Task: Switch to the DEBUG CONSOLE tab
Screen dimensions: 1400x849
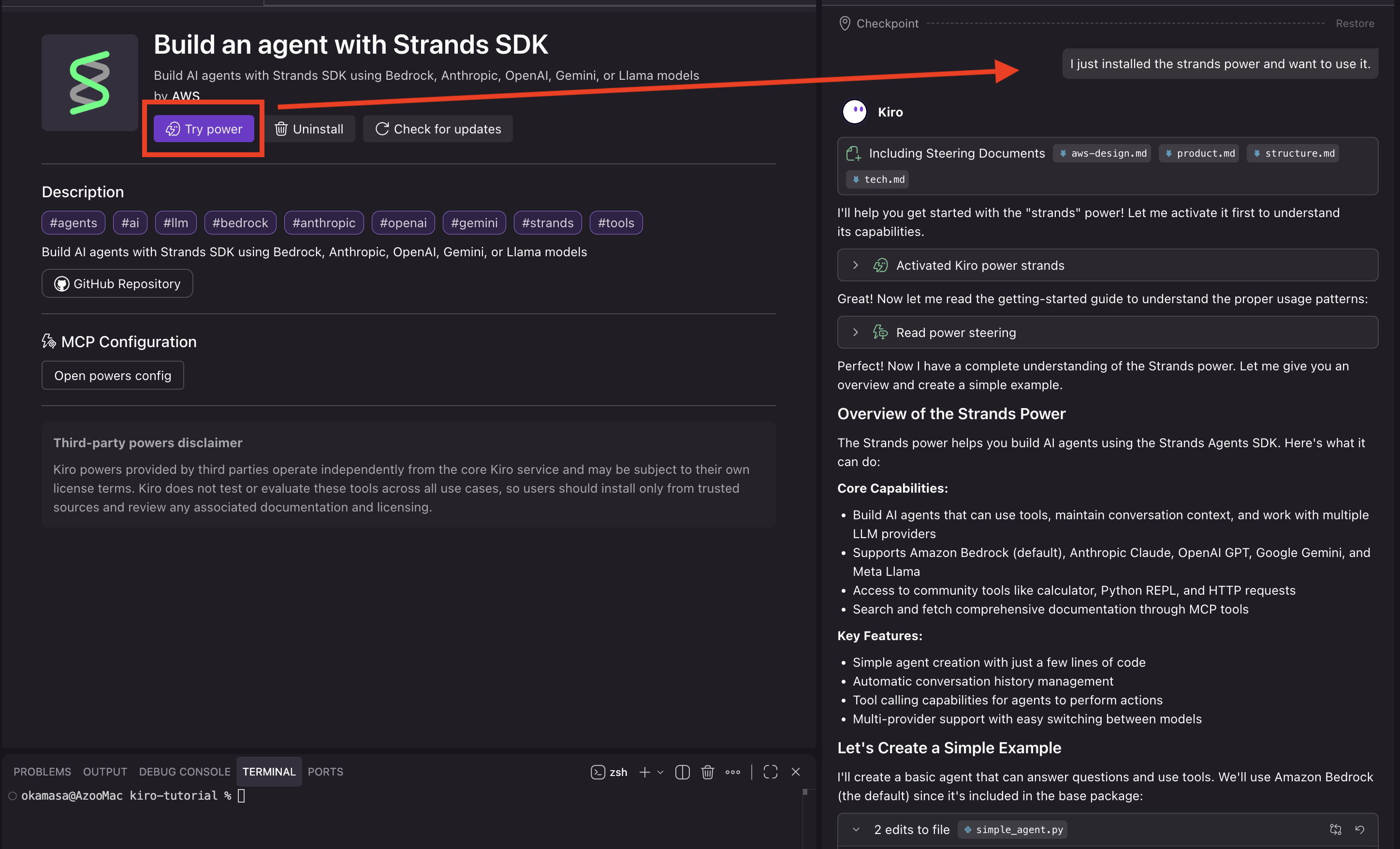Action: pyautogui.click(x=185, y=772)
